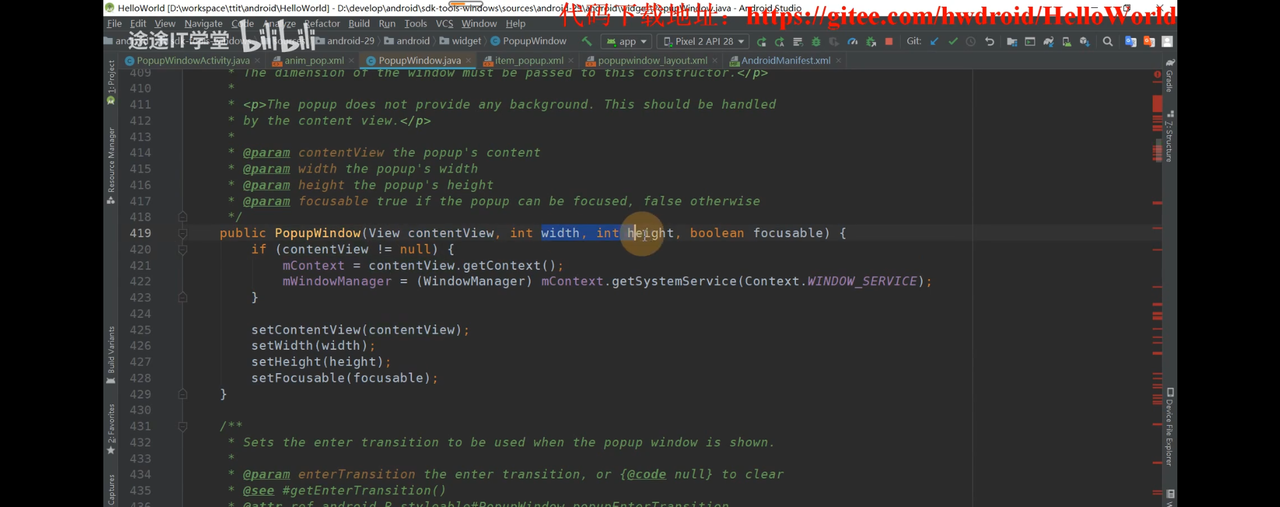The width and height of the screenshot is (1280, 507).
Task: Open the app run configuration dropdown
Action: (627, 42)
